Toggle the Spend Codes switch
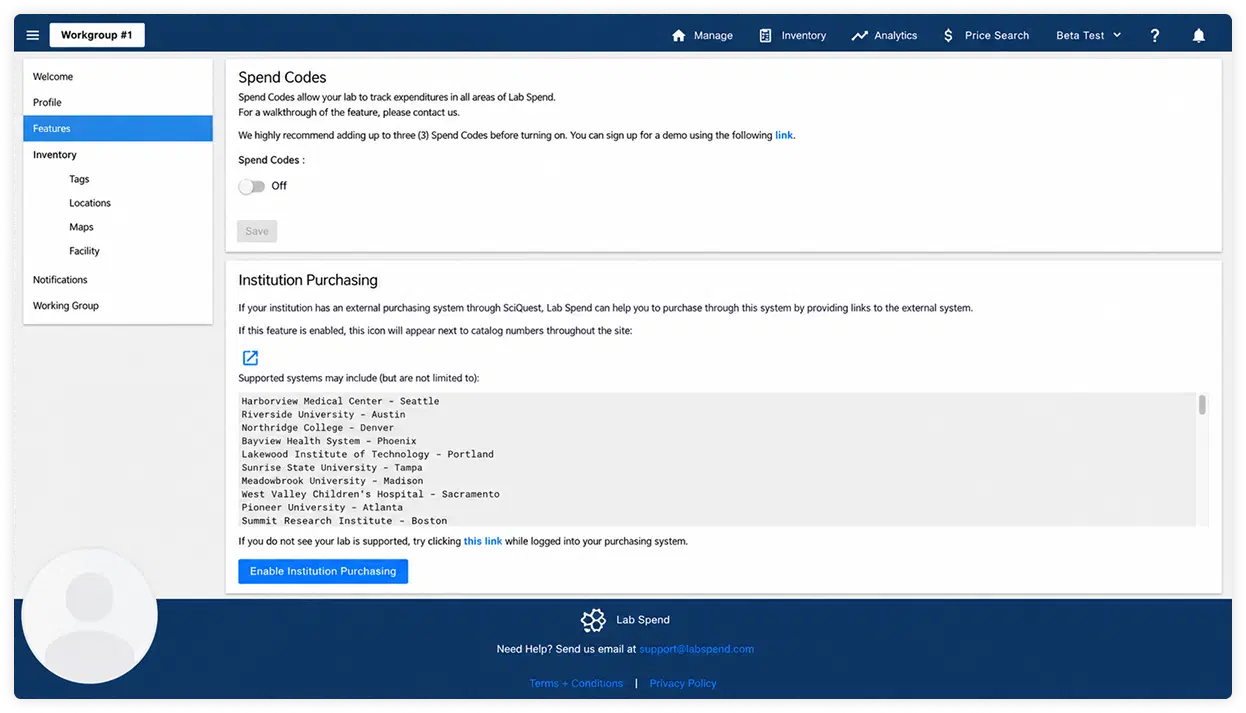 point(251,186)
